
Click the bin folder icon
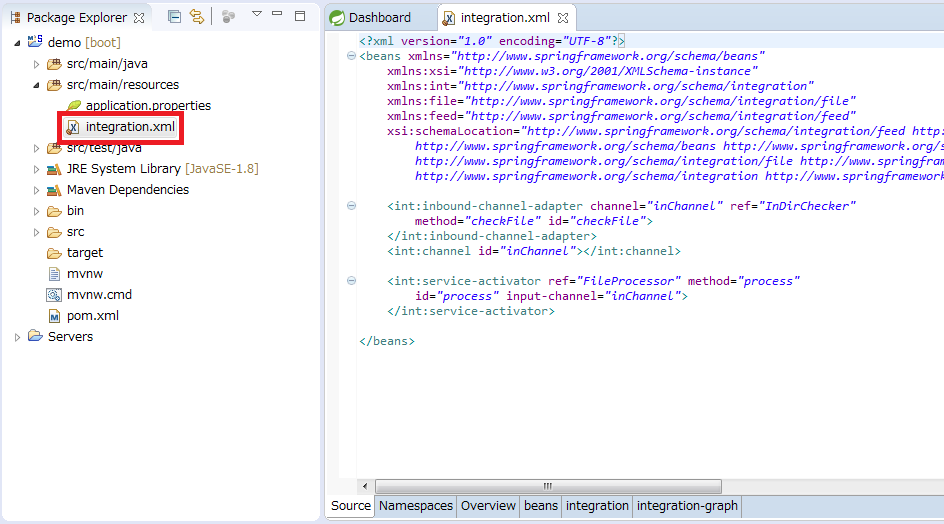54,211
